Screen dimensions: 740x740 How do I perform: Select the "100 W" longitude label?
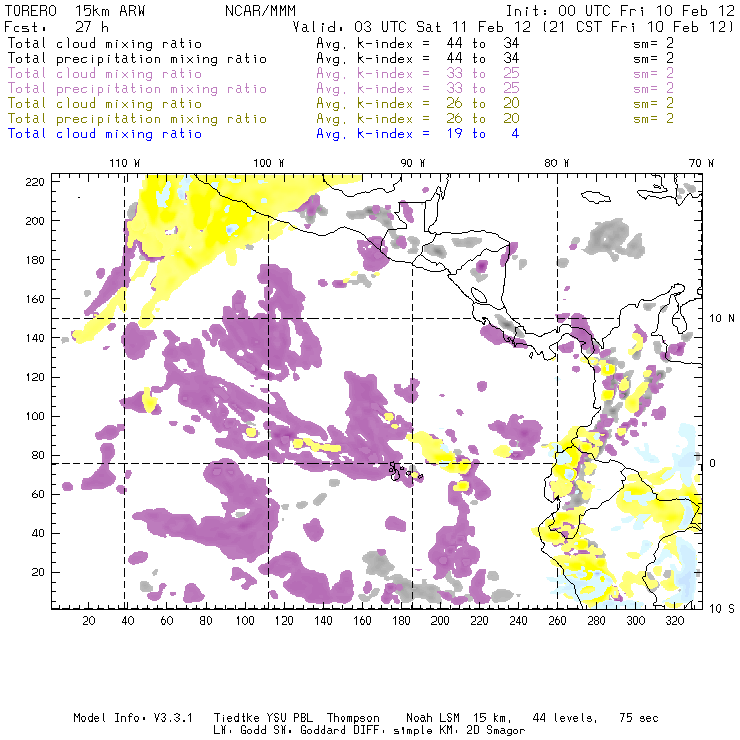(x=269, y=163)
